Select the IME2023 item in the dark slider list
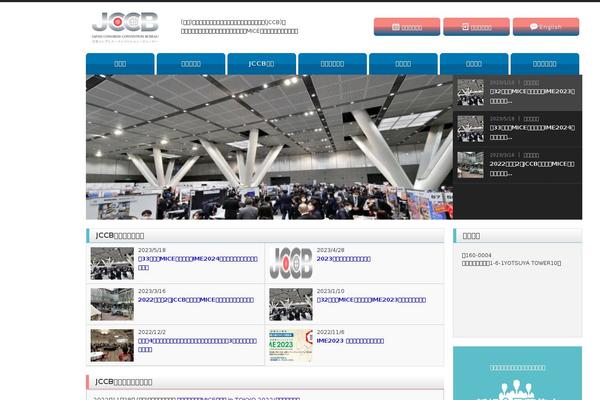This screenshot has width=600, height=400. tap(517, 93)
